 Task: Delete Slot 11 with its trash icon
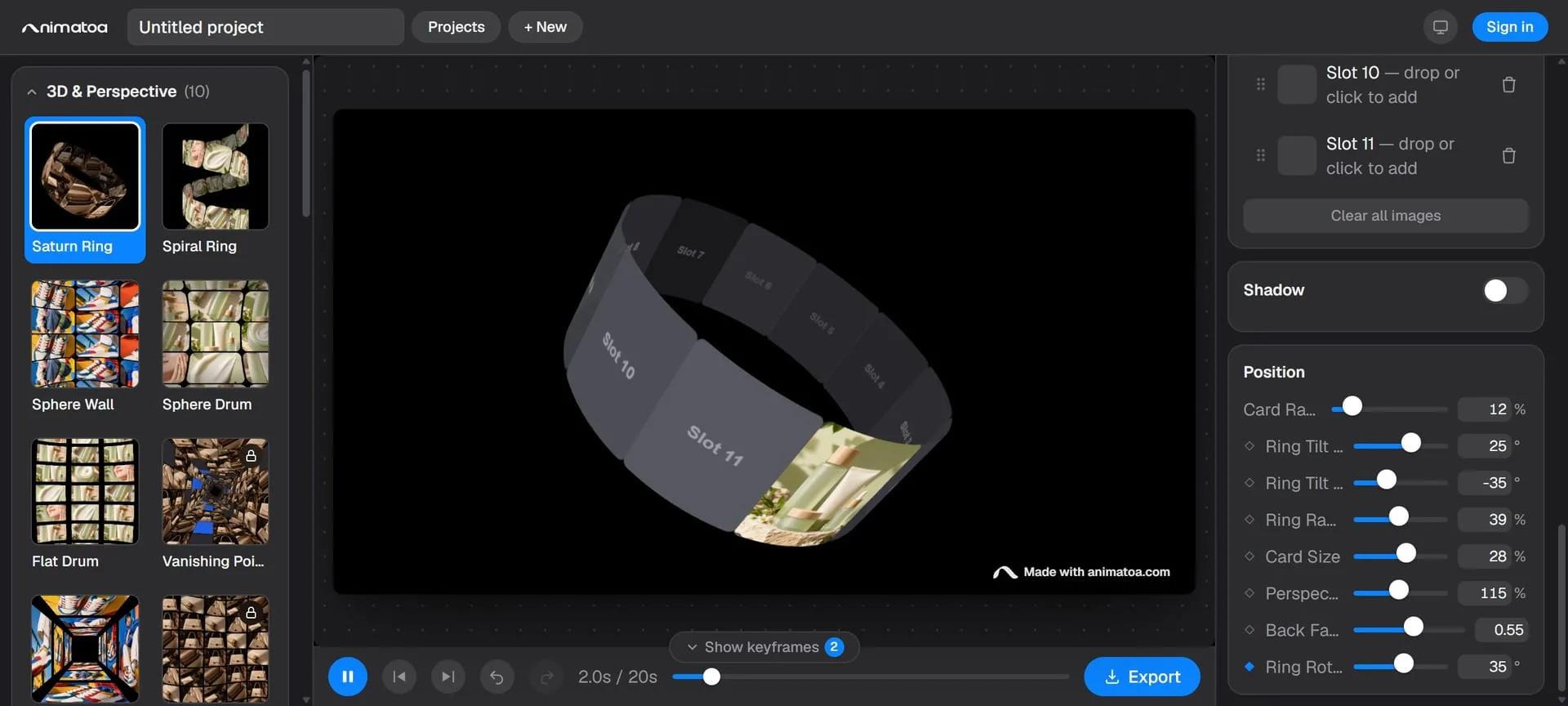tap(1508, 156)
